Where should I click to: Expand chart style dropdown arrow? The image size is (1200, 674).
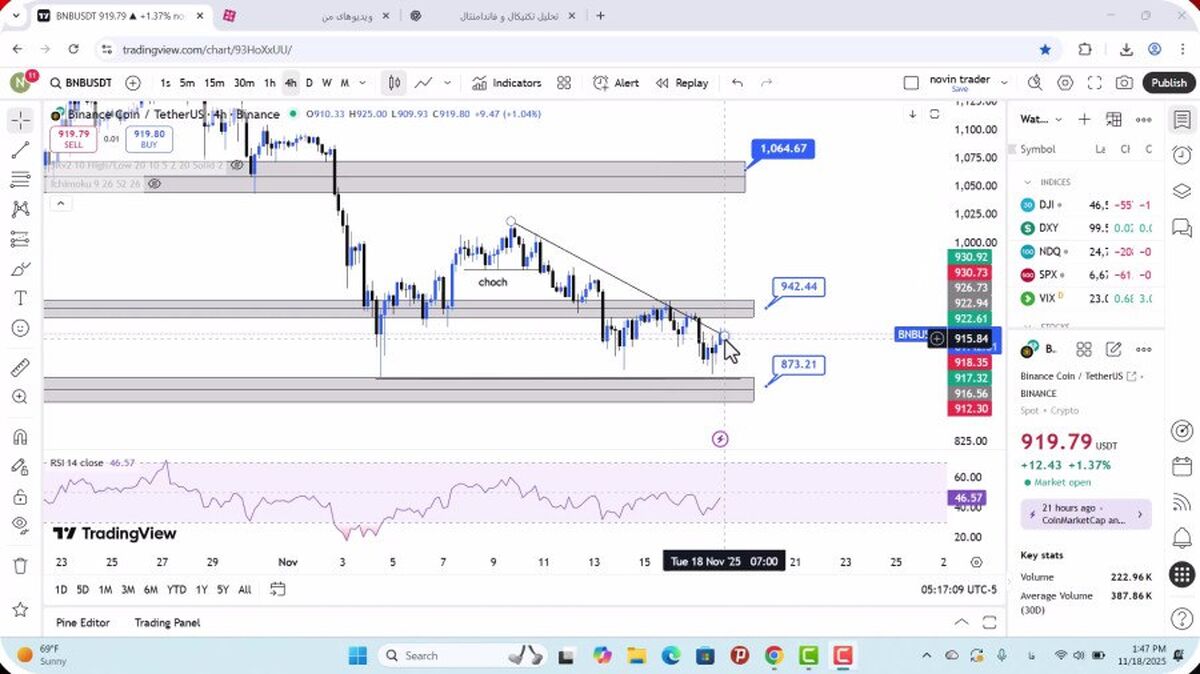pos(447,83)
